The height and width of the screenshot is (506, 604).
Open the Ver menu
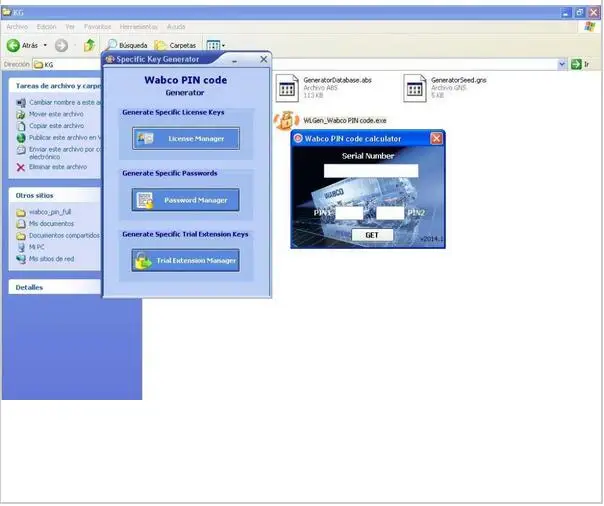[x=70, y=27]
